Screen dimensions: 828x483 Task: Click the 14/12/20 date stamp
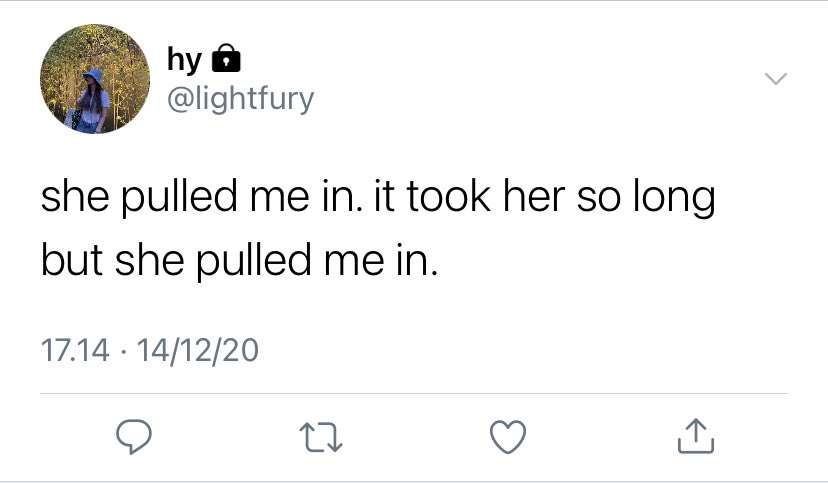point(197,351)
